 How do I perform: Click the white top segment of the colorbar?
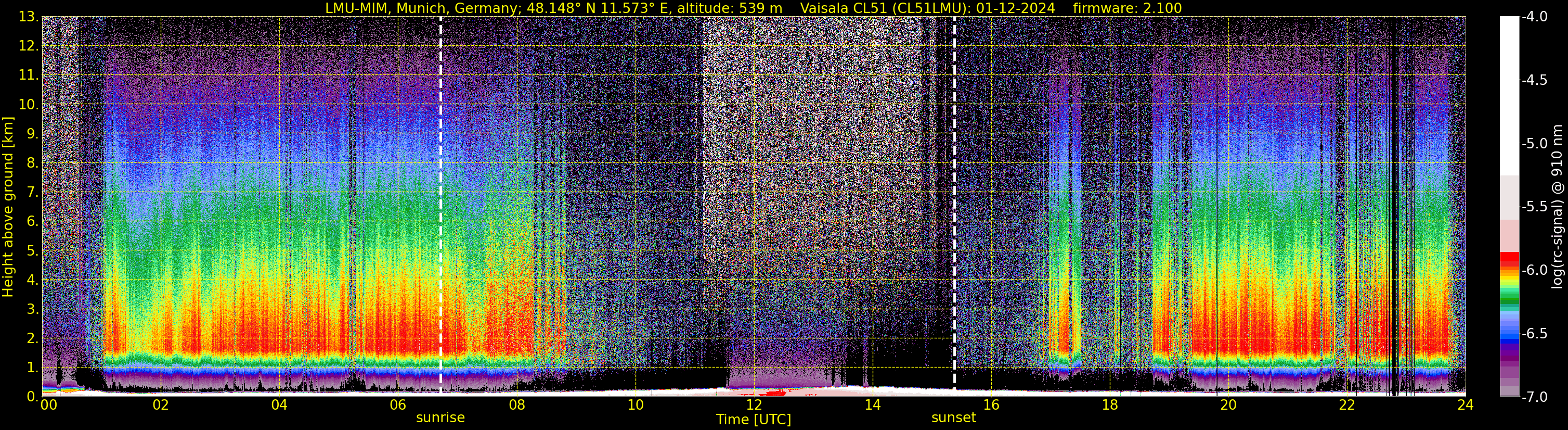coord(1509,96)
